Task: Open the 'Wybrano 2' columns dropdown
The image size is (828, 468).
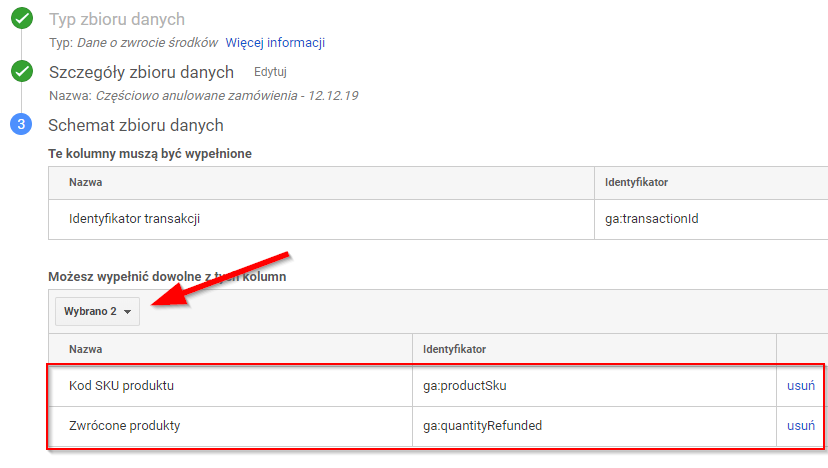Action: click(x=97, y=312)
